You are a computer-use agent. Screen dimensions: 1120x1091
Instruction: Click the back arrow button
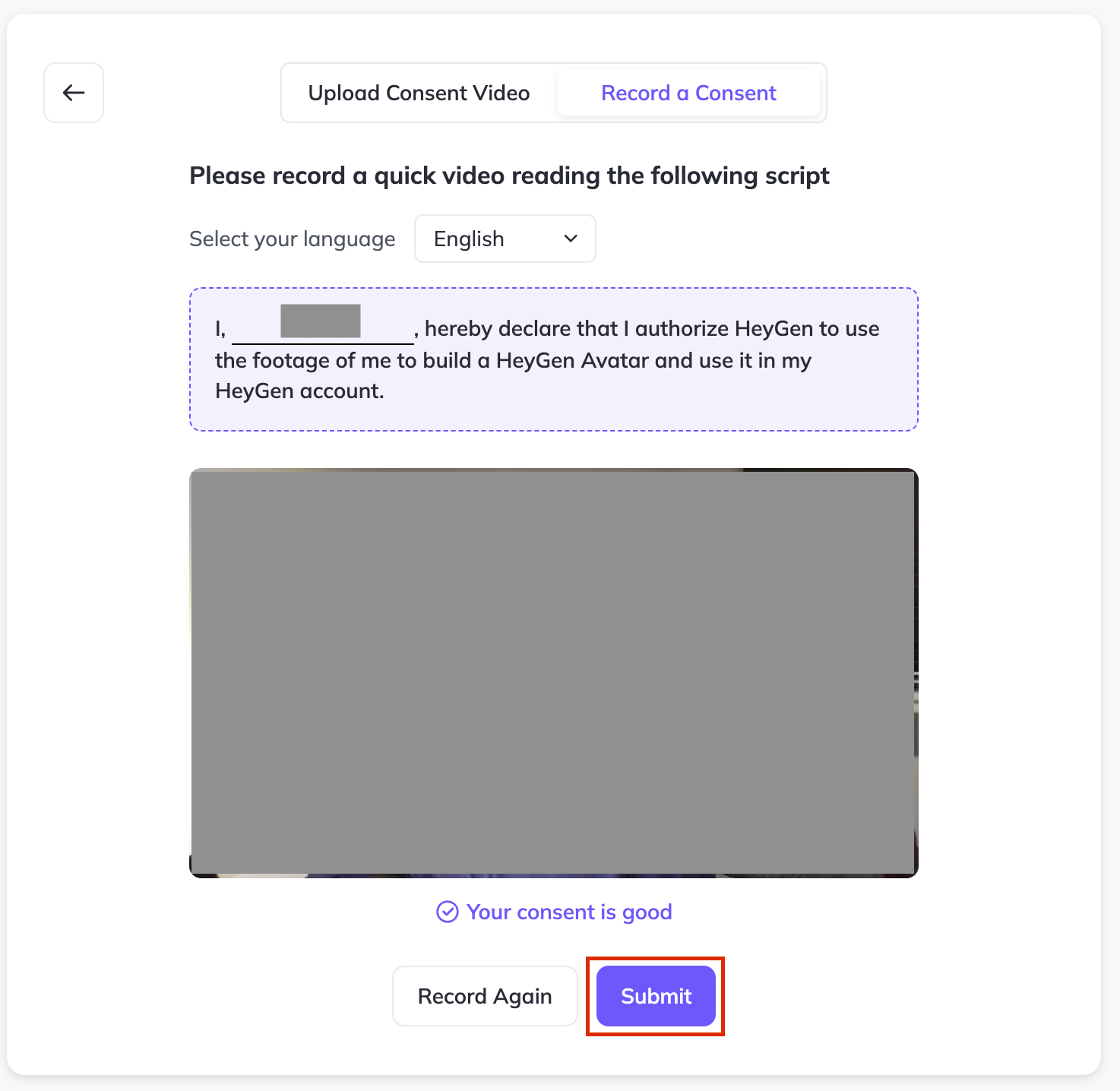pos(74,93)
